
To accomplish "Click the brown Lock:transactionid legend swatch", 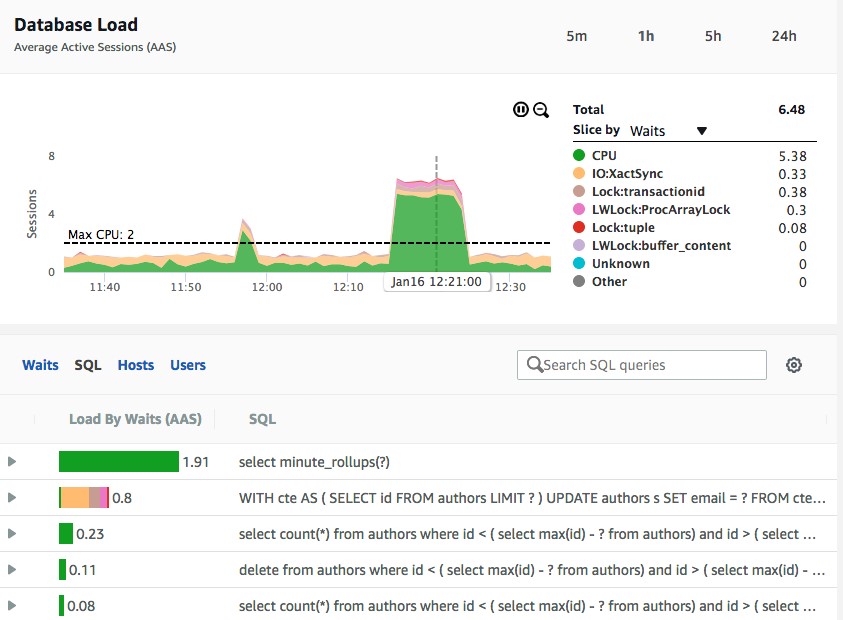I will pyautogui.click(x=579, y=191).
